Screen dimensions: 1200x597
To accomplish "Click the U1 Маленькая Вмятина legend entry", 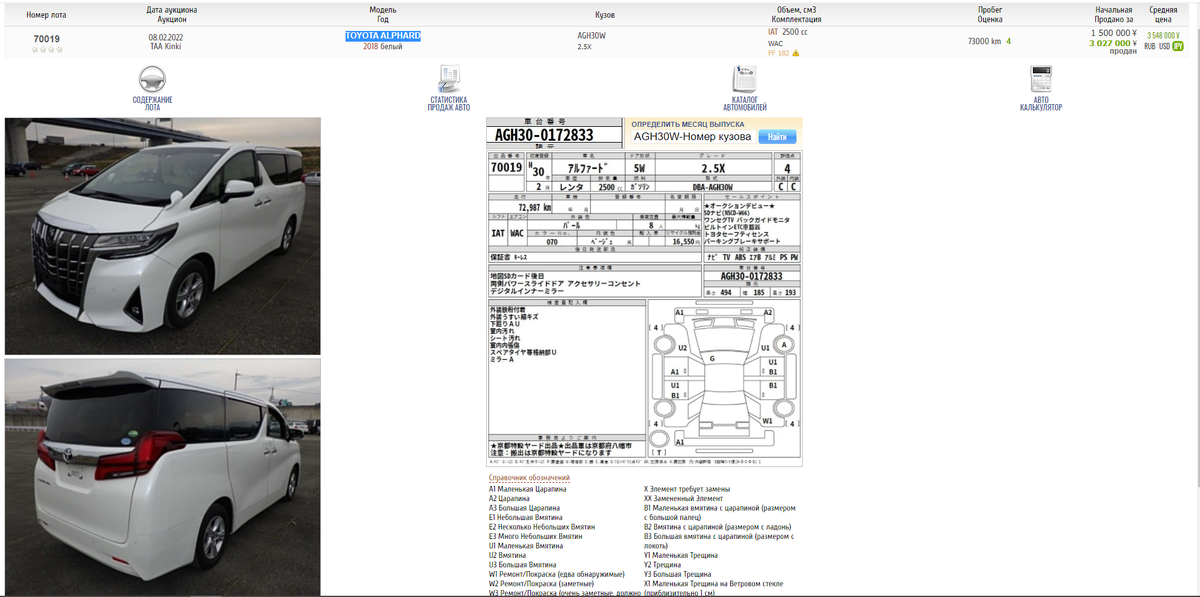I will [526, 545].
